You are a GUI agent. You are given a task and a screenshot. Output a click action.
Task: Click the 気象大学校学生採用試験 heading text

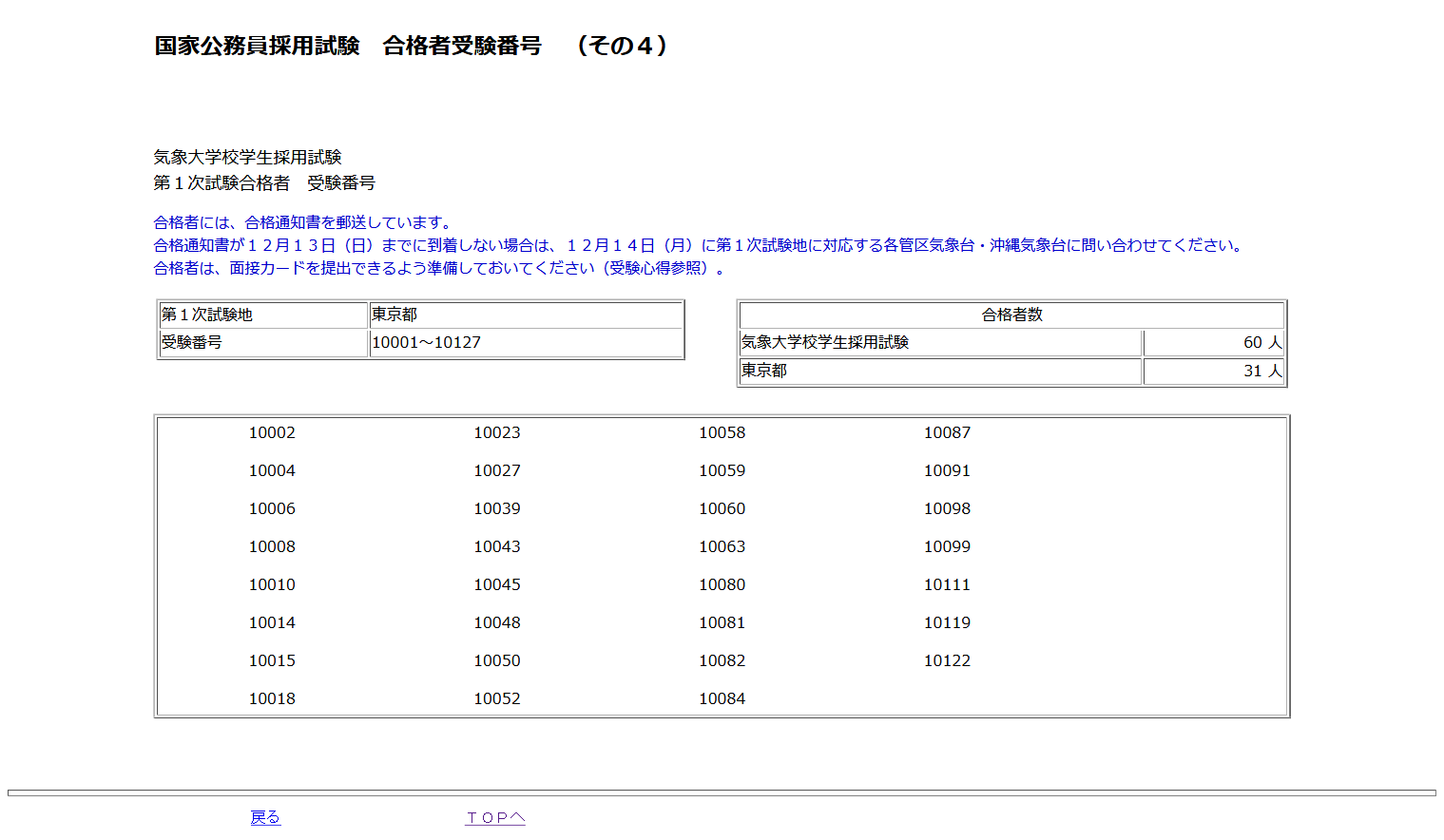tap(247, 157)
